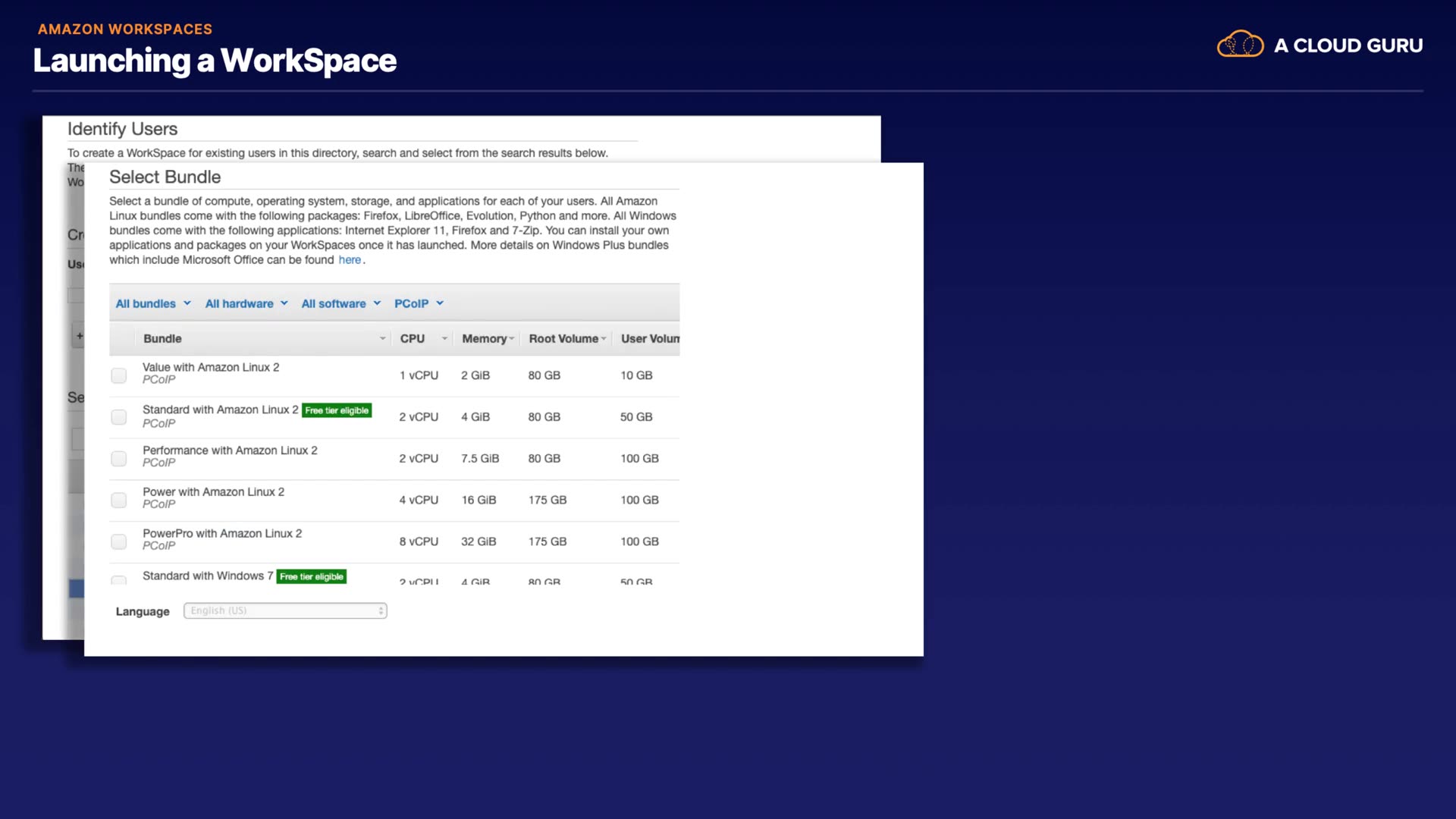This screenshot has height=819, width=1456.
Task: Check the Value with Amazon Linux 2 bundle
Action: pos(119,375)
